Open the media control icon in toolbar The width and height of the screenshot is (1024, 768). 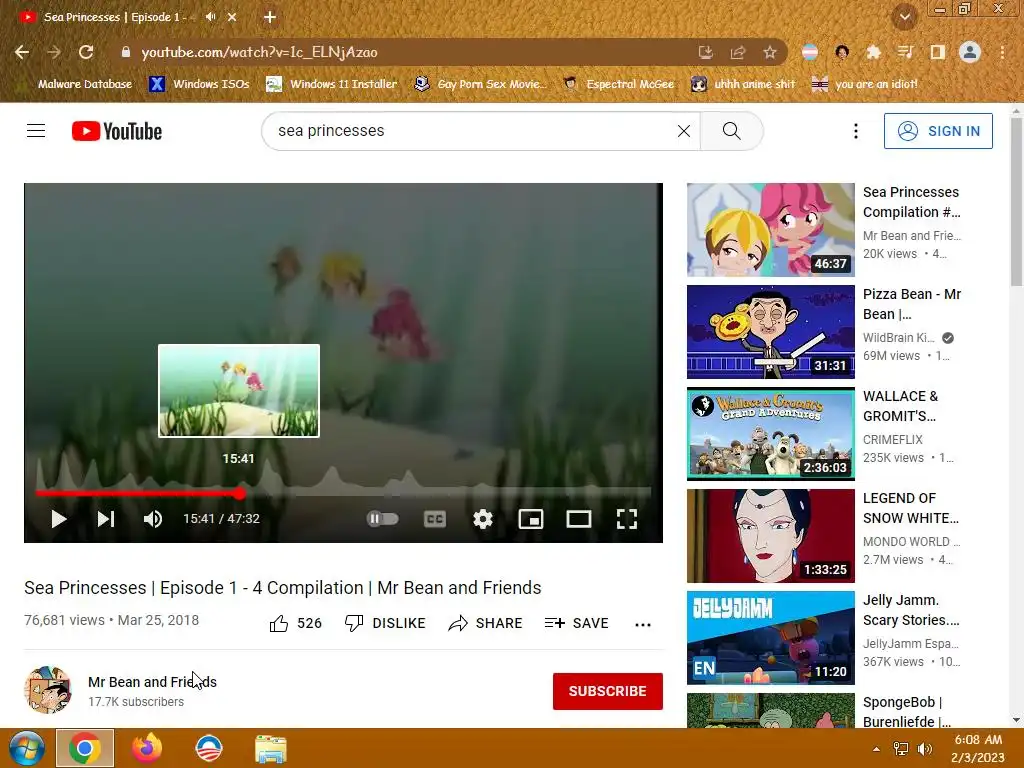[905, 52]
